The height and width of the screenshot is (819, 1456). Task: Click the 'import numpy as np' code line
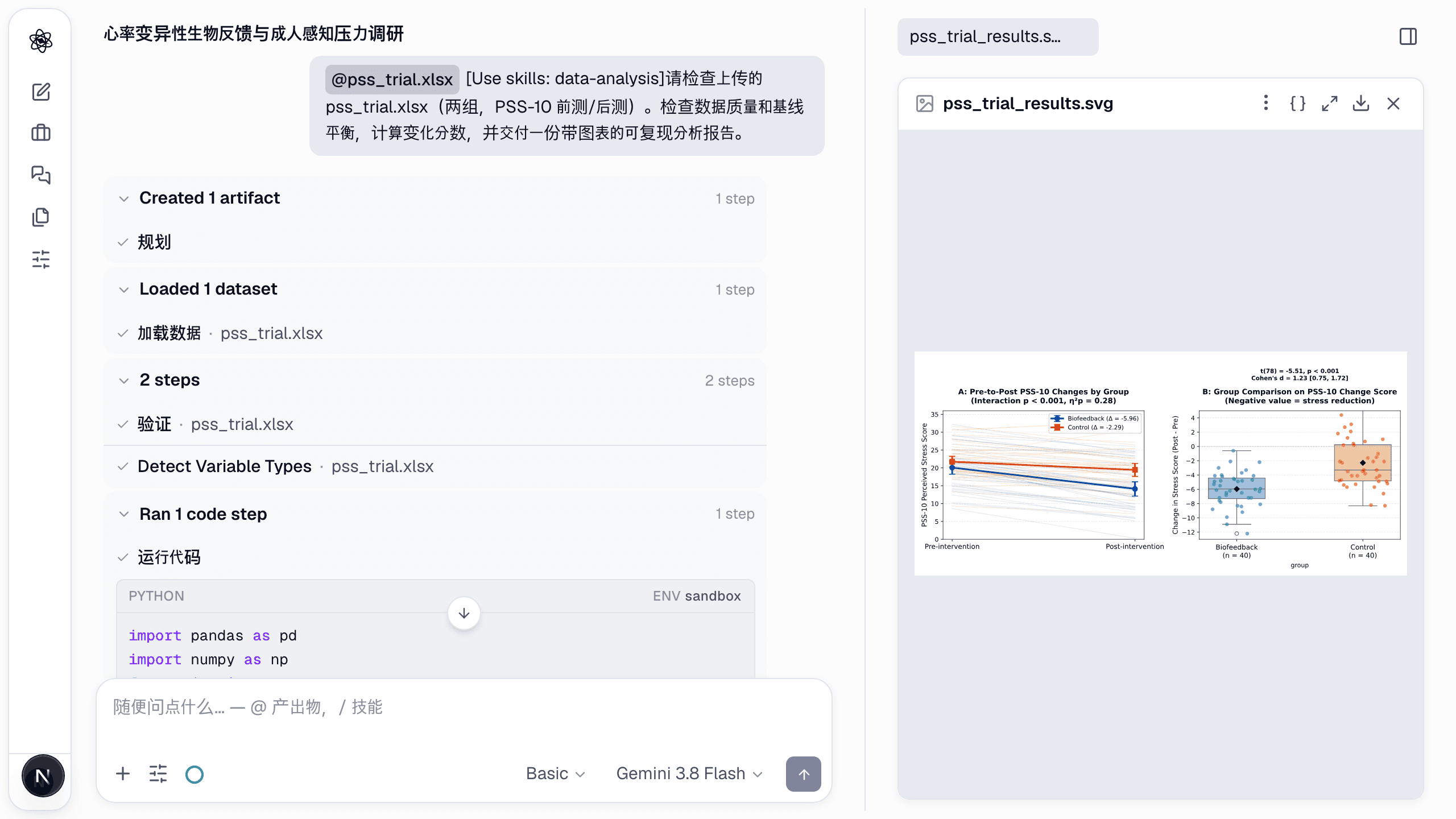208,659
